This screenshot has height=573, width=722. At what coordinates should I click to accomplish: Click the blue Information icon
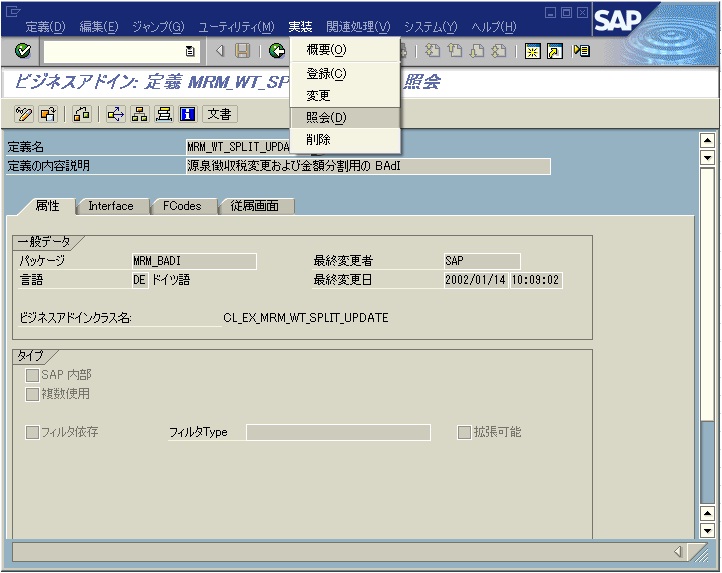coord(186,114)
